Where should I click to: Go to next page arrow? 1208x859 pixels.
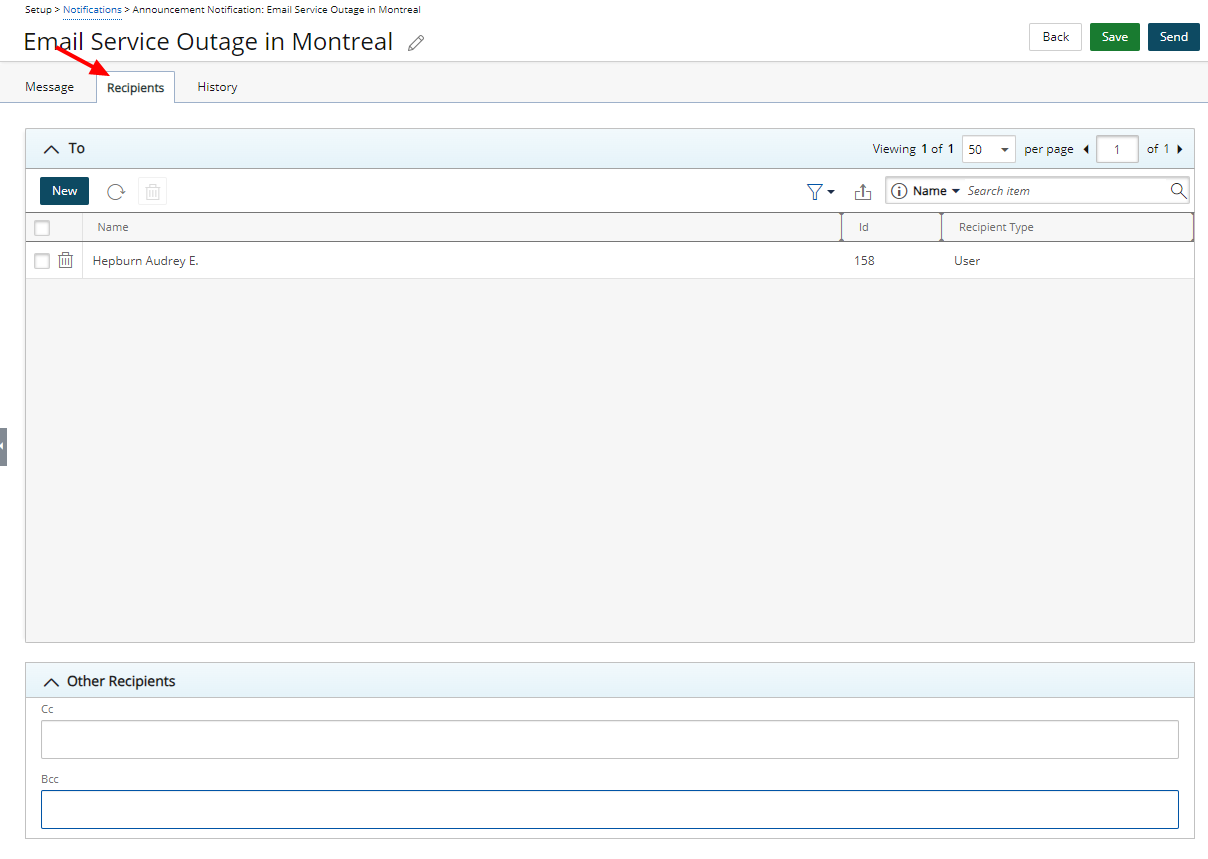(1180, 149)
